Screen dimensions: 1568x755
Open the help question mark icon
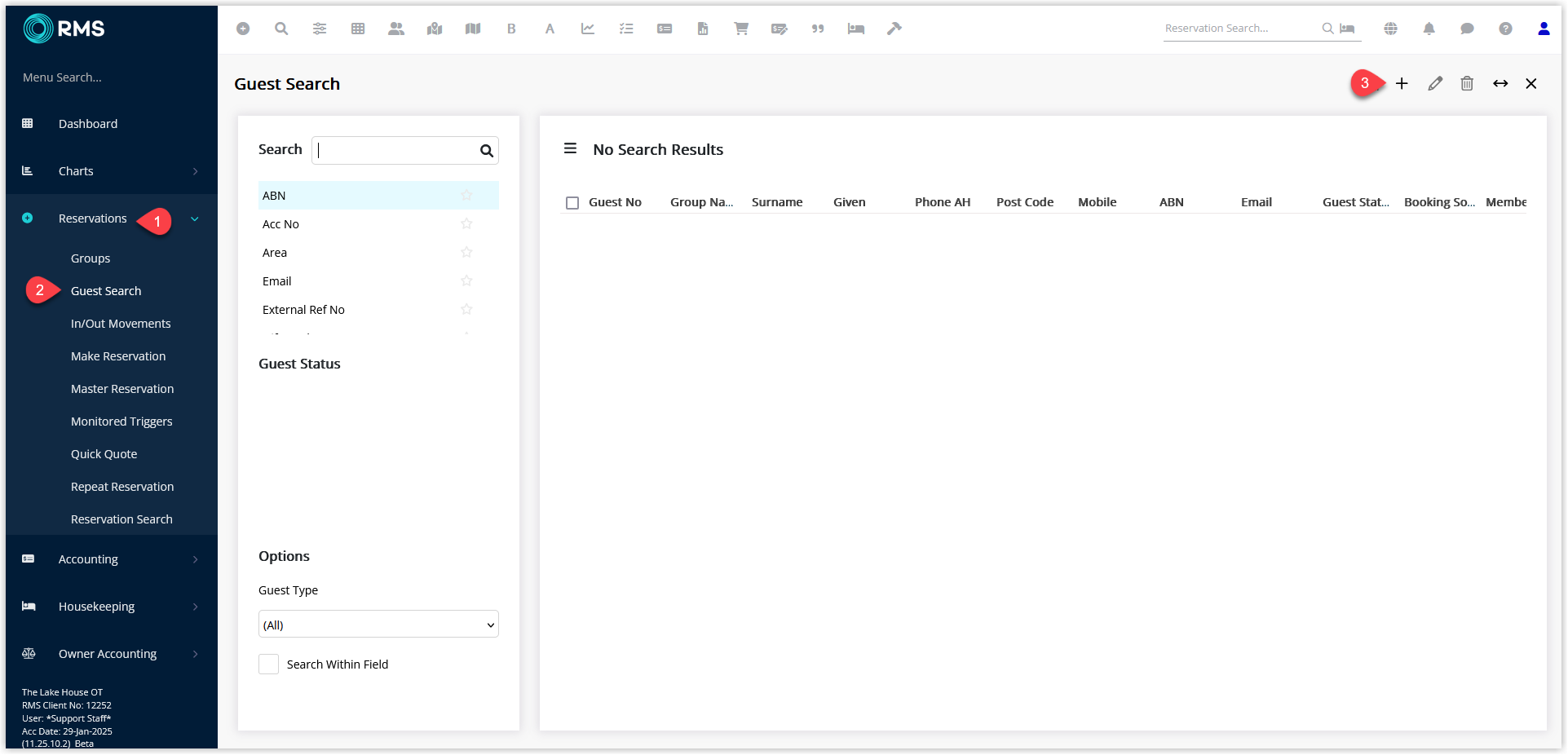click(x=1506, y=29)
